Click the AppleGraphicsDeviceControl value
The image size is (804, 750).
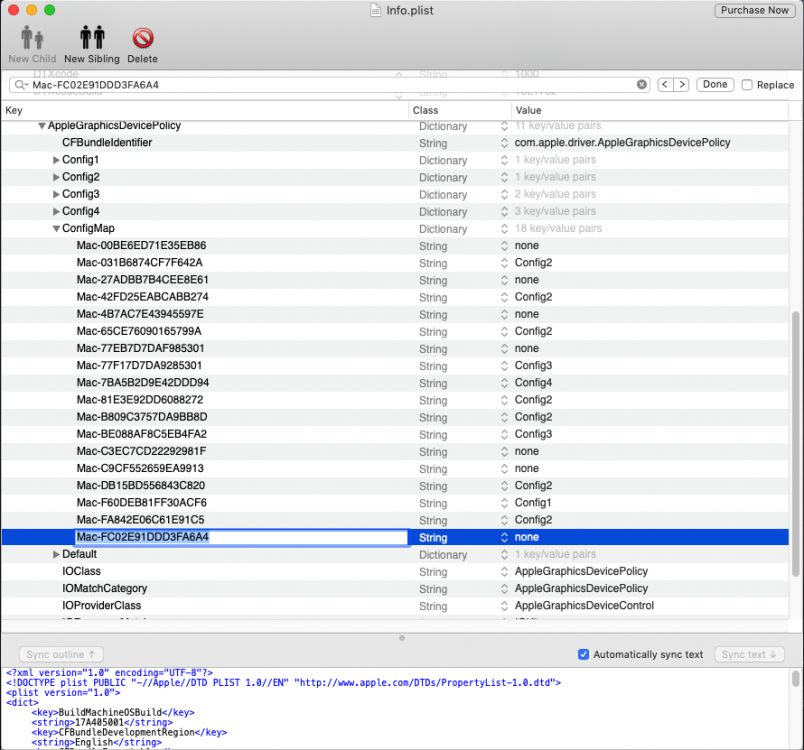584,606
